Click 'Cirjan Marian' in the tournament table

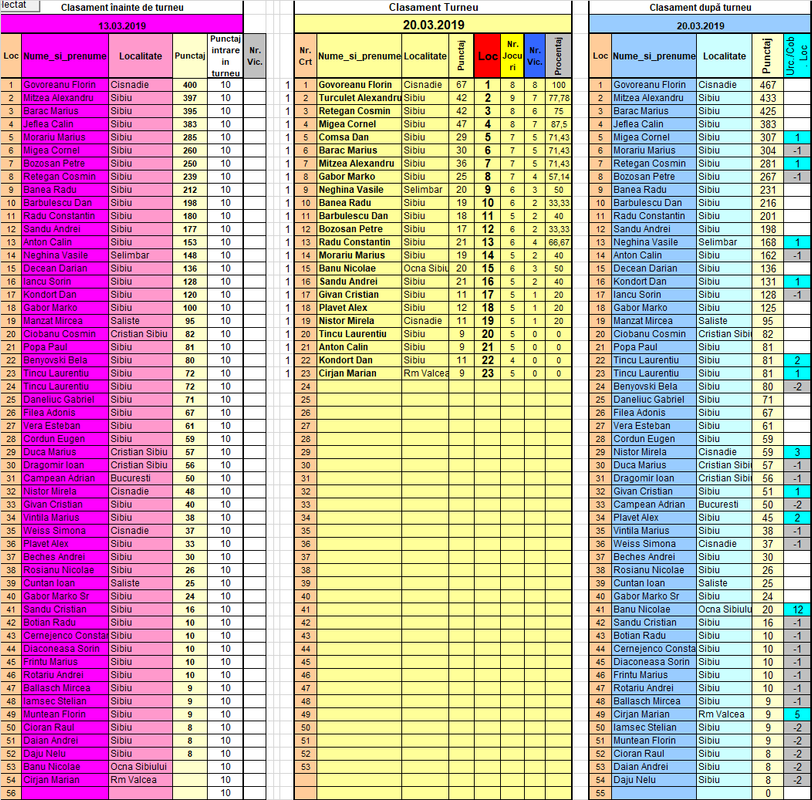[359, 373]
